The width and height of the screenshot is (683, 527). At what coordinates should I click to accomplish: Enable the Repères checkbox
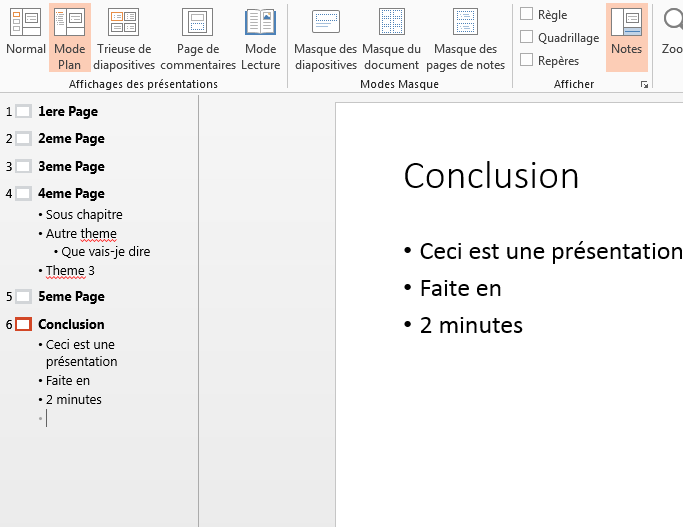click(527, 60)
